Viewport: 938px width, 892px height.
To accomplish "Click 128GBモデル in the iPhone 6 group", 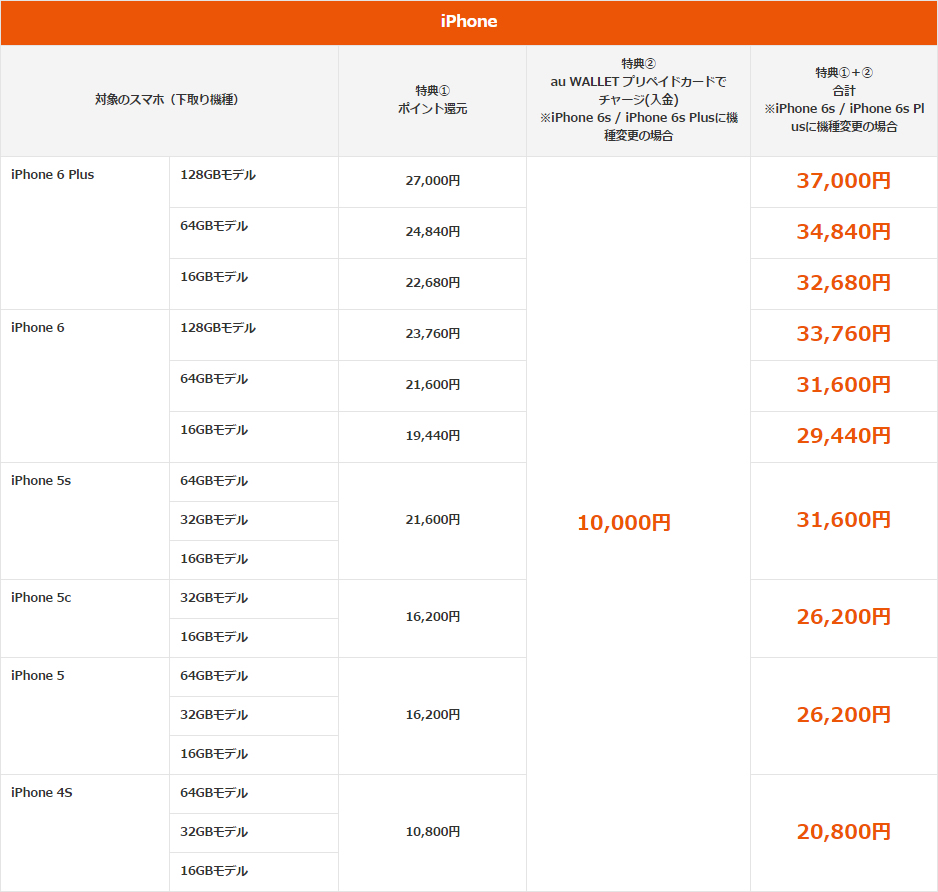I will [218, 328].
